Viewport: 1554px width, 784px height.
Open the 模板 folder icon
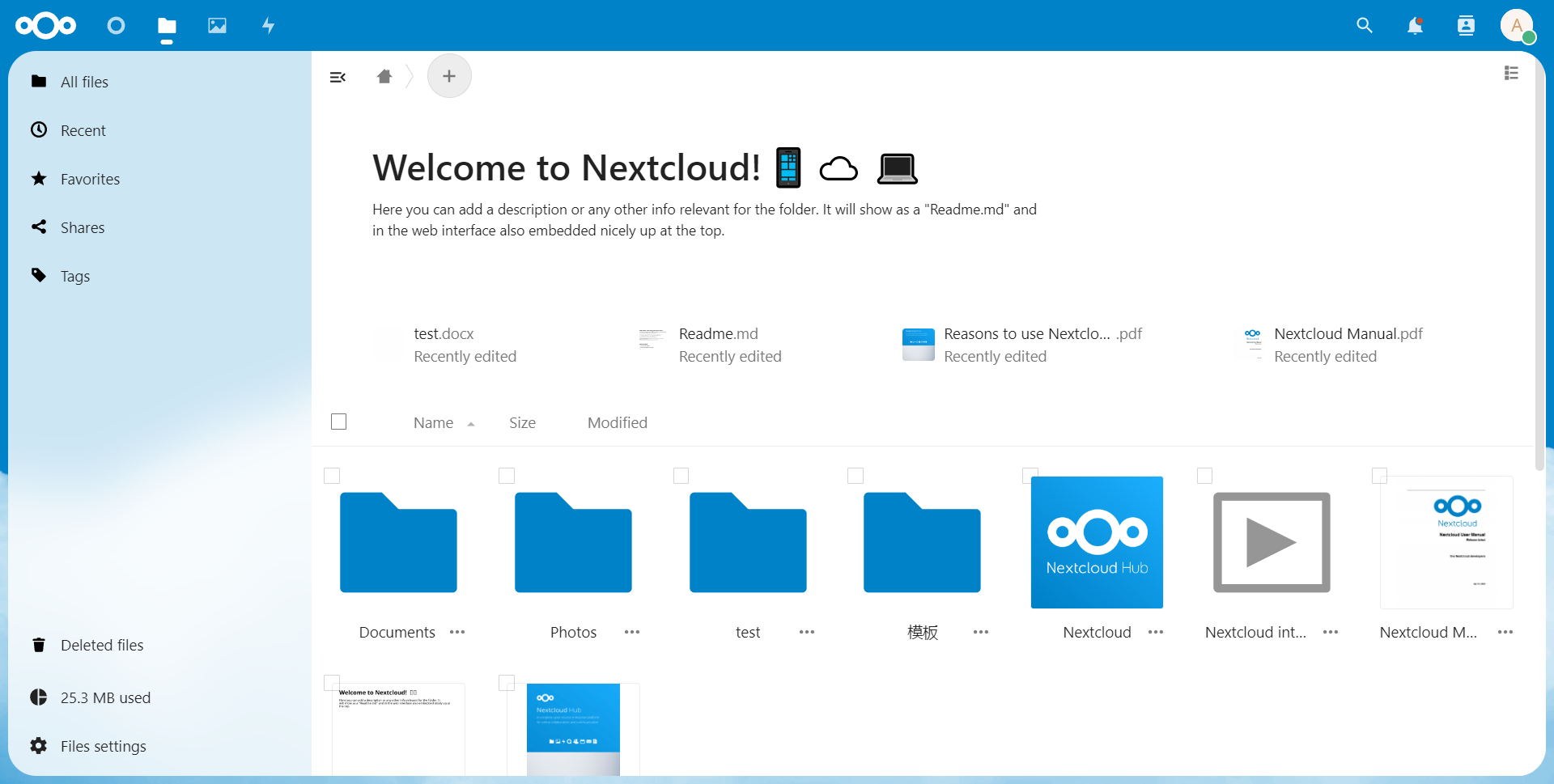click(922, 542)
